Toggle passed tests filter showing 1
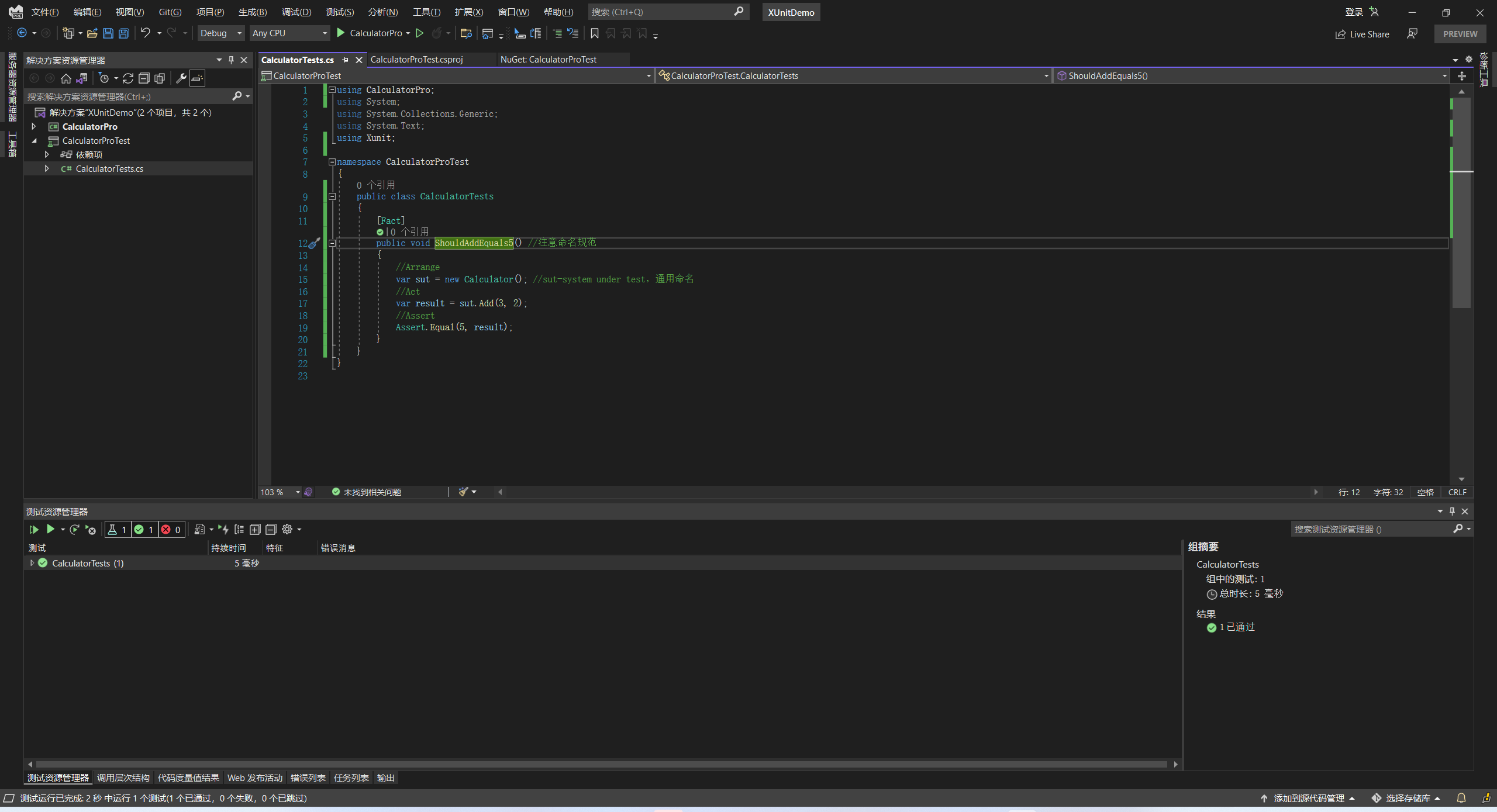The height and width of the screenshot is (812, 1497). [144, 530]
